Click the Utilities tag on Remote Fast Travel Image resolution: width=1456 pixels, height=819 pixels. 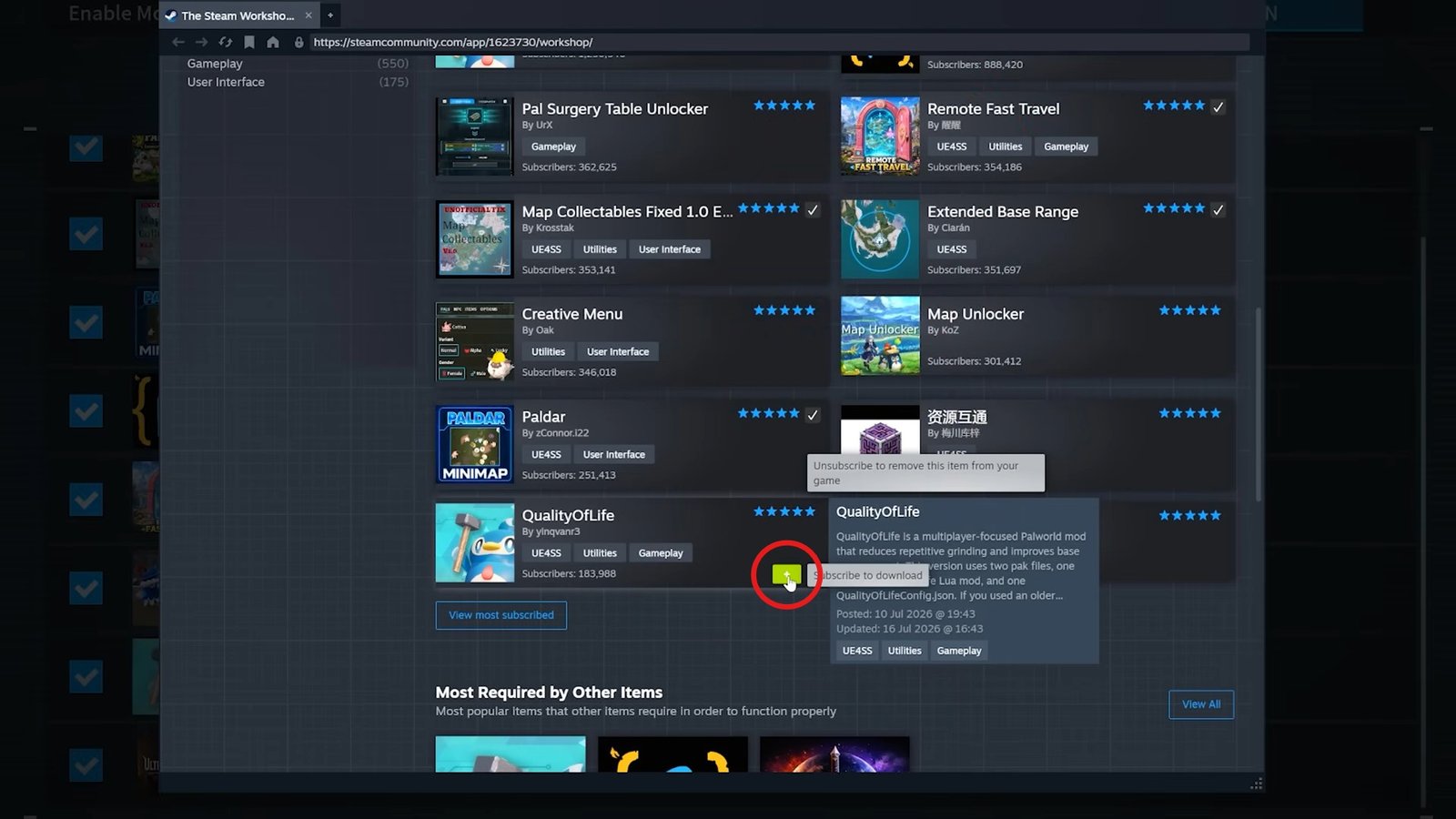(1006, 147)
